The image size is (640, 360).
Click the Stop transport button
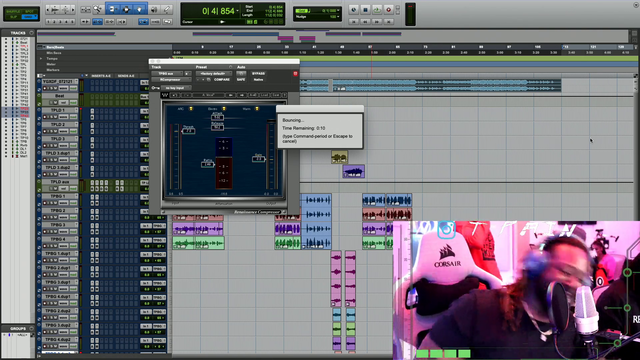point(365,10)
